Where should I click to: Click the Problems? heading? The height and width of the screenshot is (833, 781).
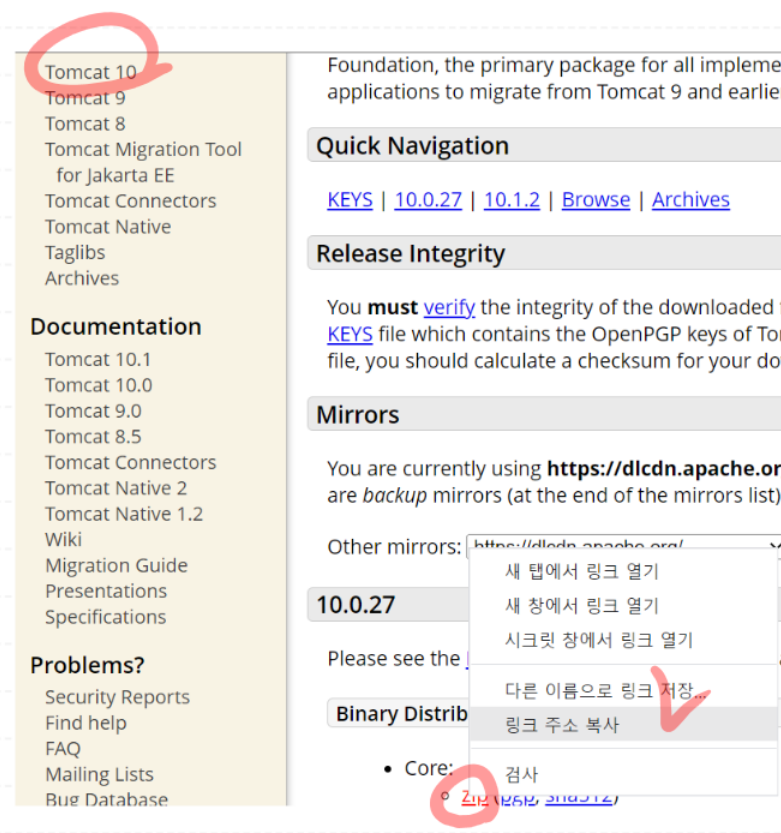(x=88, y=665)
